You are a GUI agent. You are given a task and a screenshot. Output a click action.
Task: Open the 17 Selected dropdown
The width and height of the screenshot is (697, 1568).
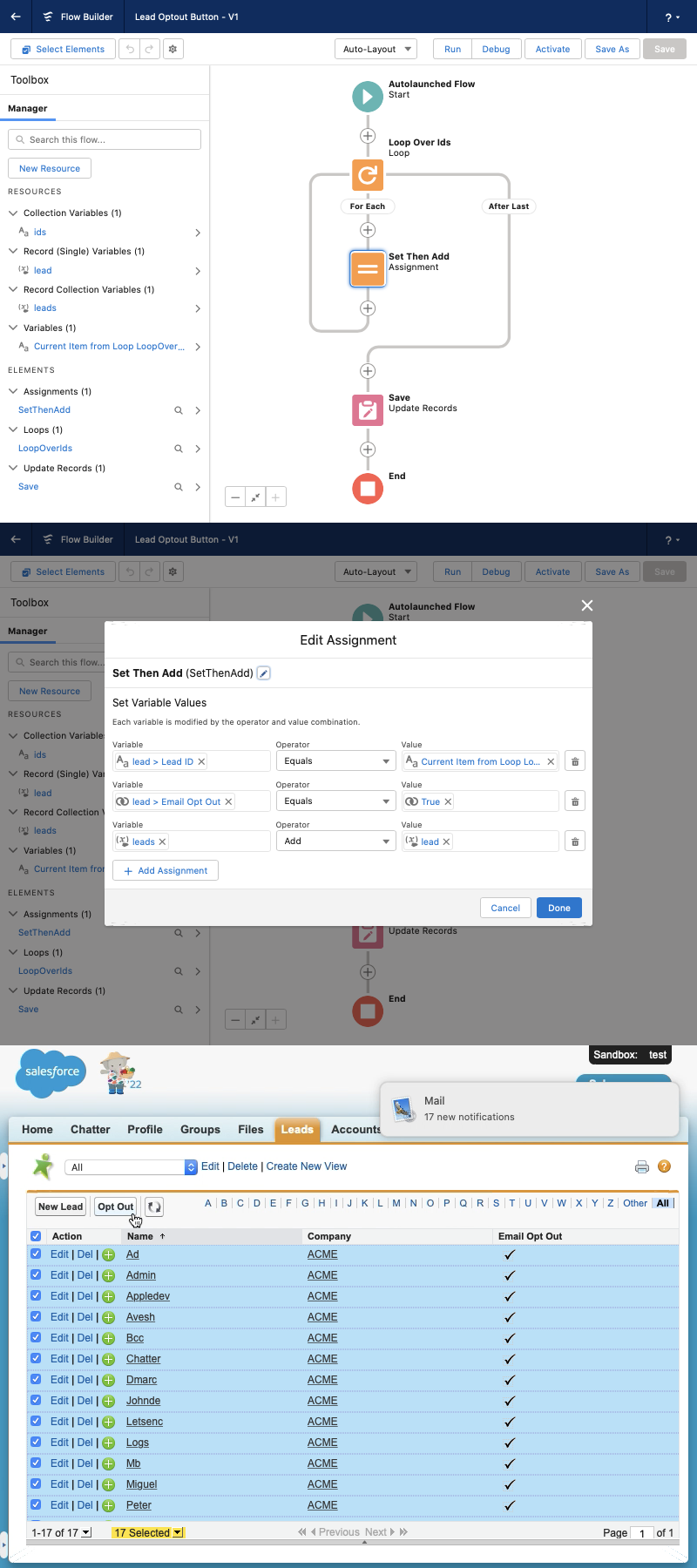(148, 1532)
